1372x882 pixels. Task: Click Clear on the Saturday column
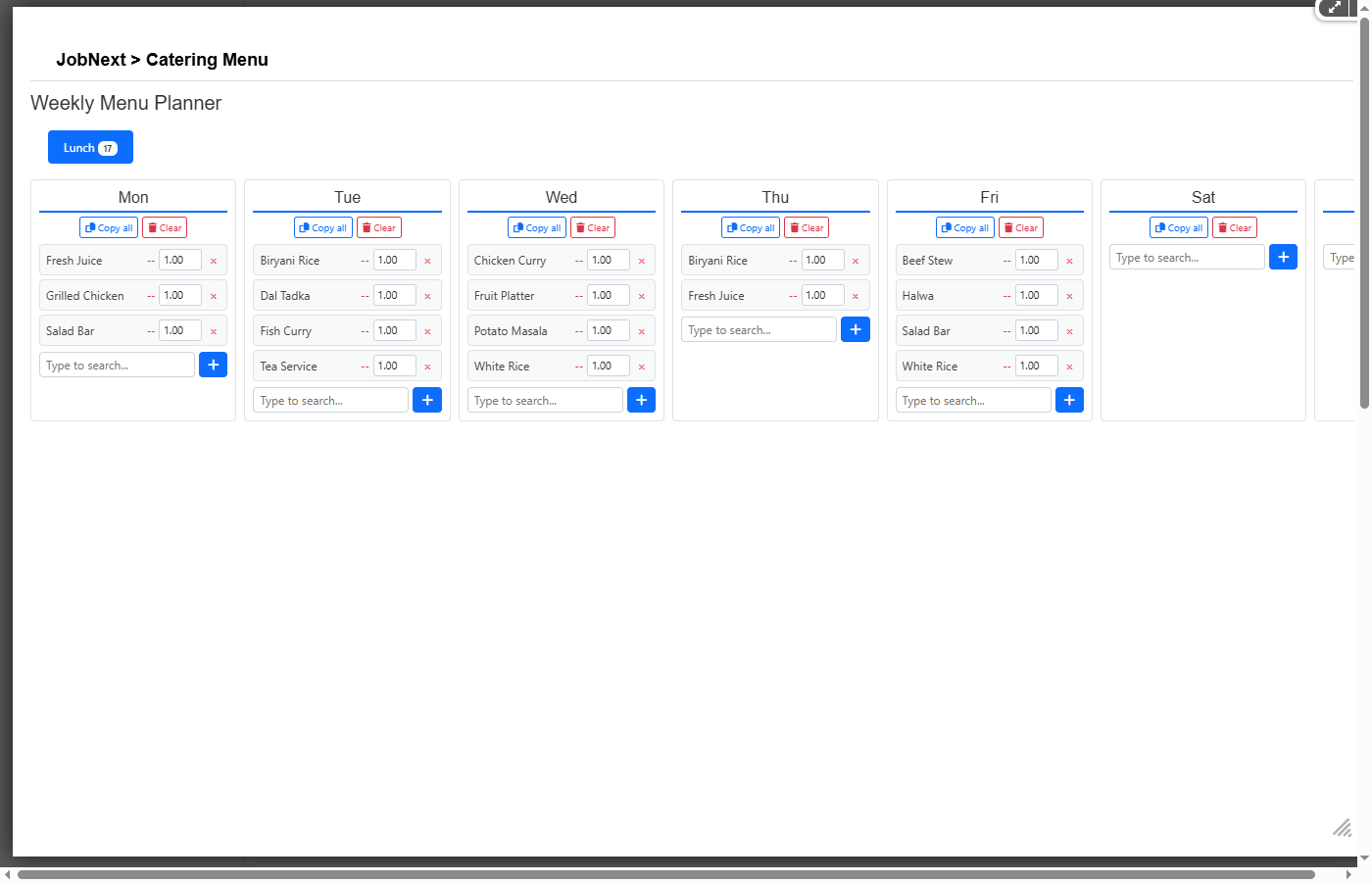pos(1234,226)
